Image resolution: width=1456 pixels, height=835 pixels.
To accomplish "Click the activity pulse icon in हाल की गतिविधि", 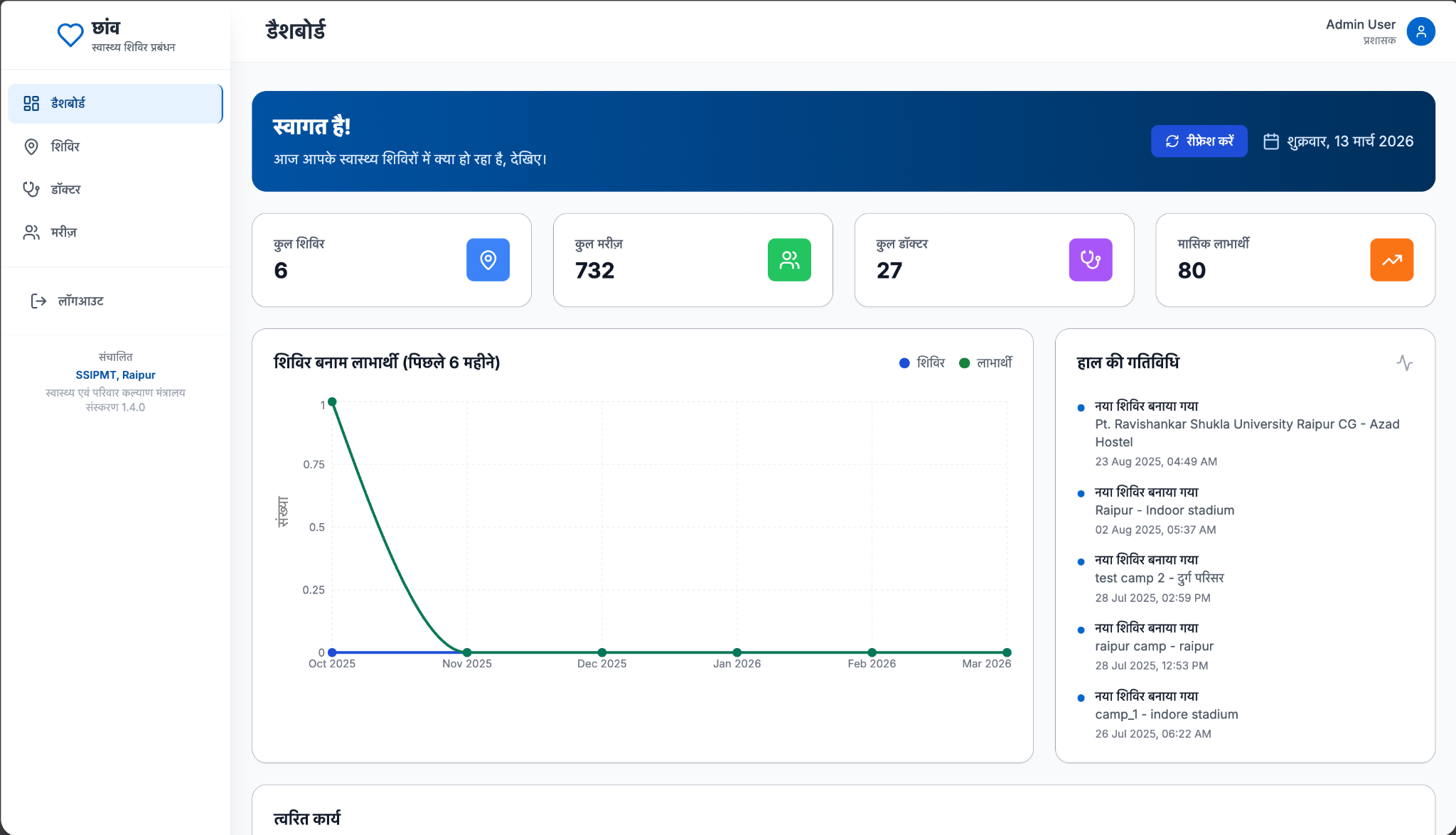I will click(x=1404, y=363).
